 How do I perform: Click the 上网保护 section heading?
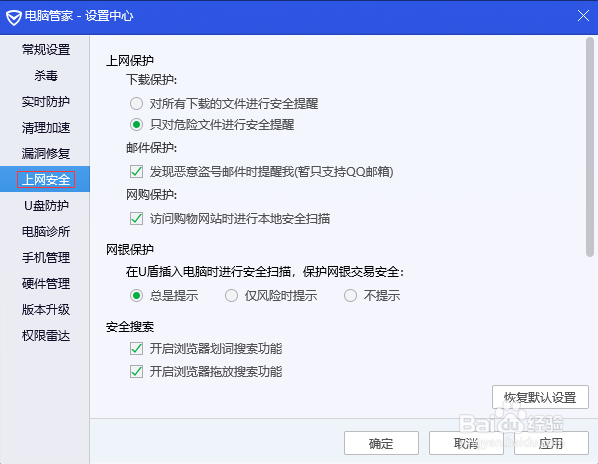(x=130, y=61)
